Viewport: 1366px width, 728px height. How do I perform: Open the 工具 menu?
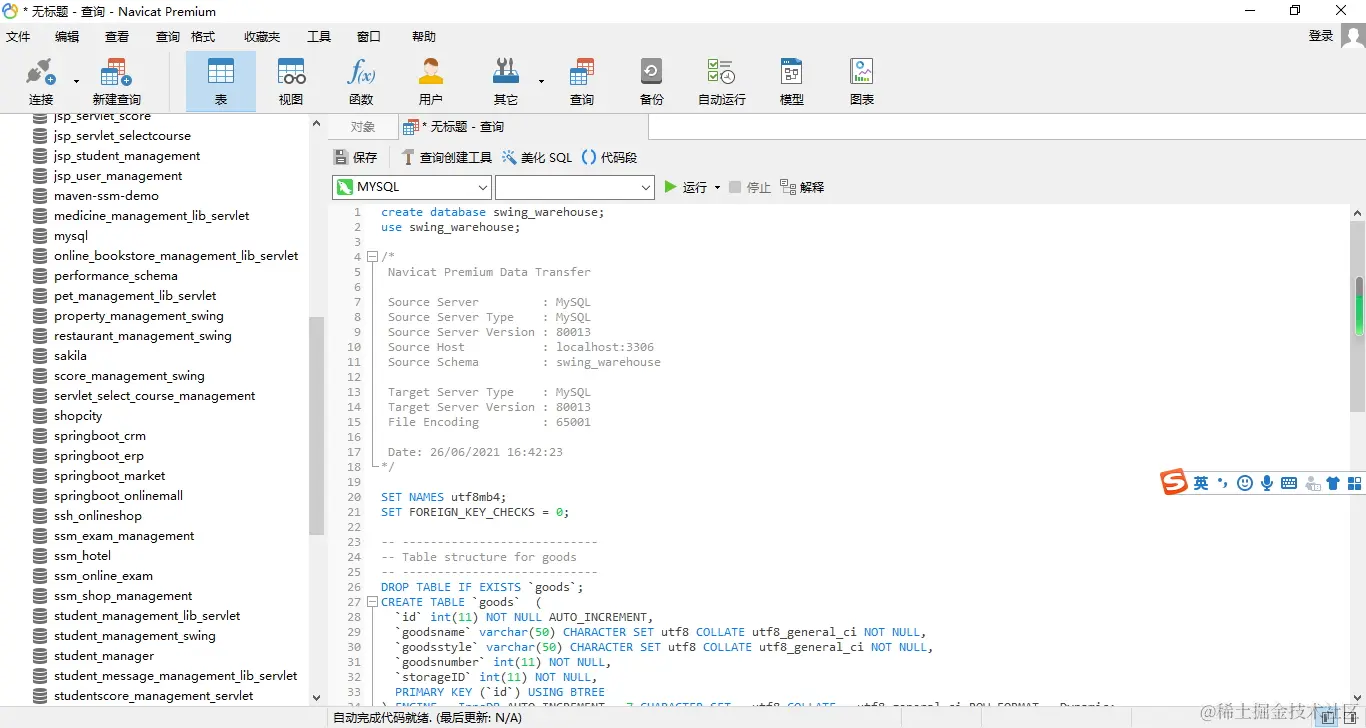point(319,36)
